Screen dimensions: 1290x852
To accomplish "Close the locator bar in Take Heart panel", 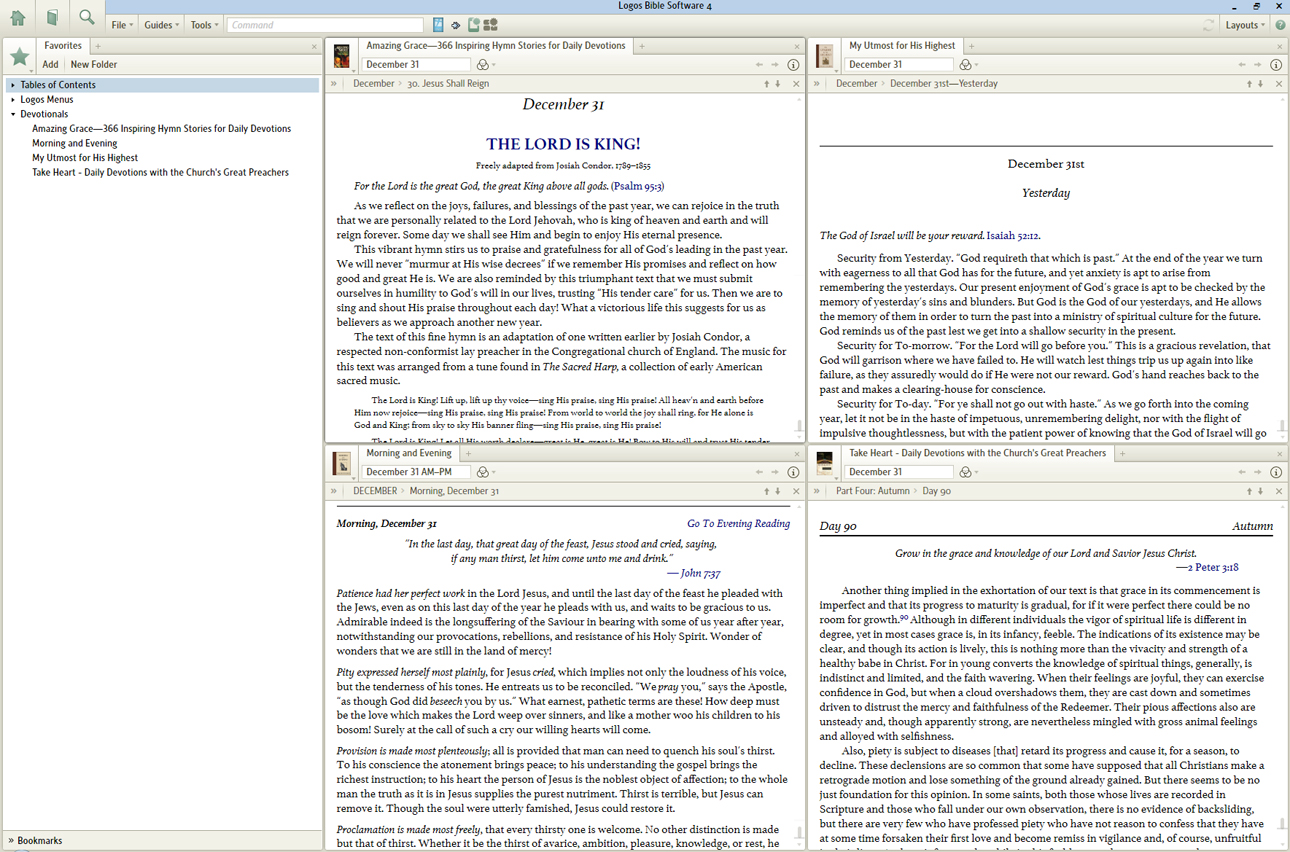I will click(x=1279, y=491).
